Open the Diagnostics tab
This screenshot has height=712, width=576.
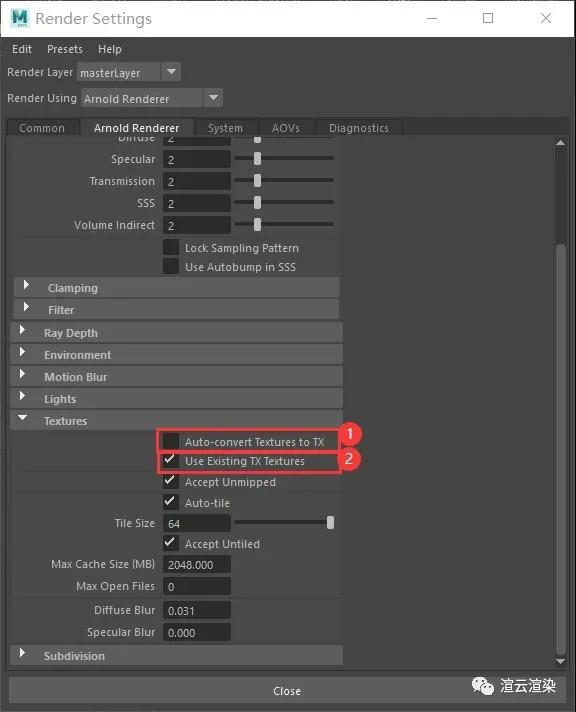tap(358, 128)
